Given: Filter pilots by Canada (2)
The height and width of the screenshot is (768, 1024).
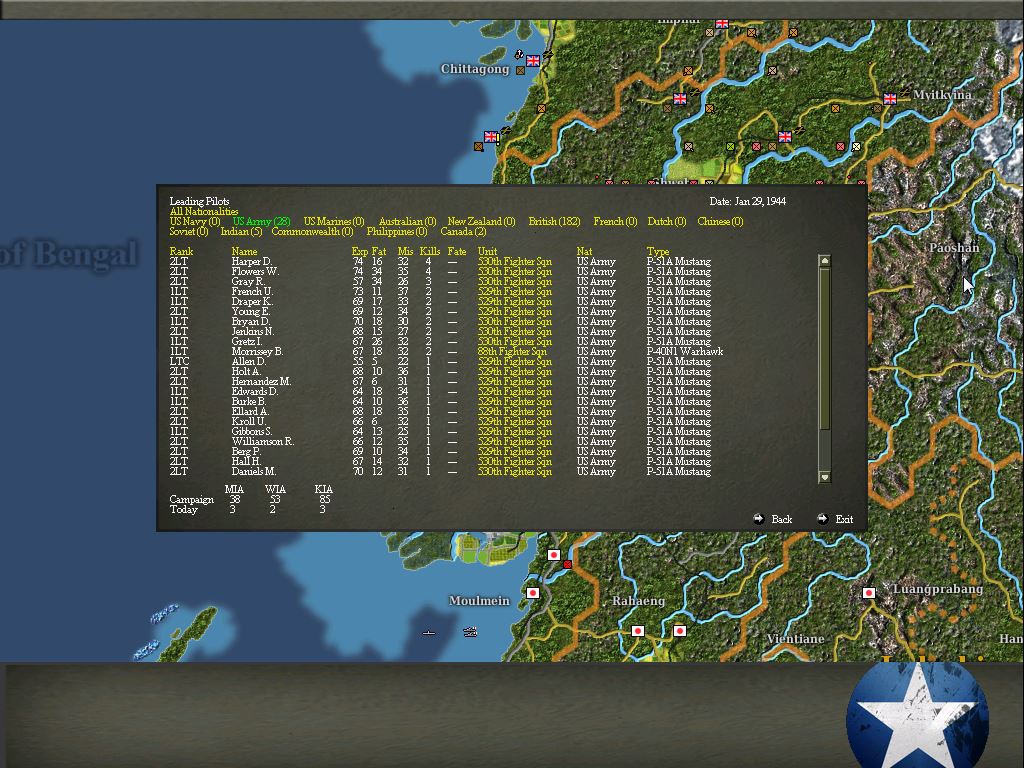Looking at the screenshot, I should click(463, 231).
